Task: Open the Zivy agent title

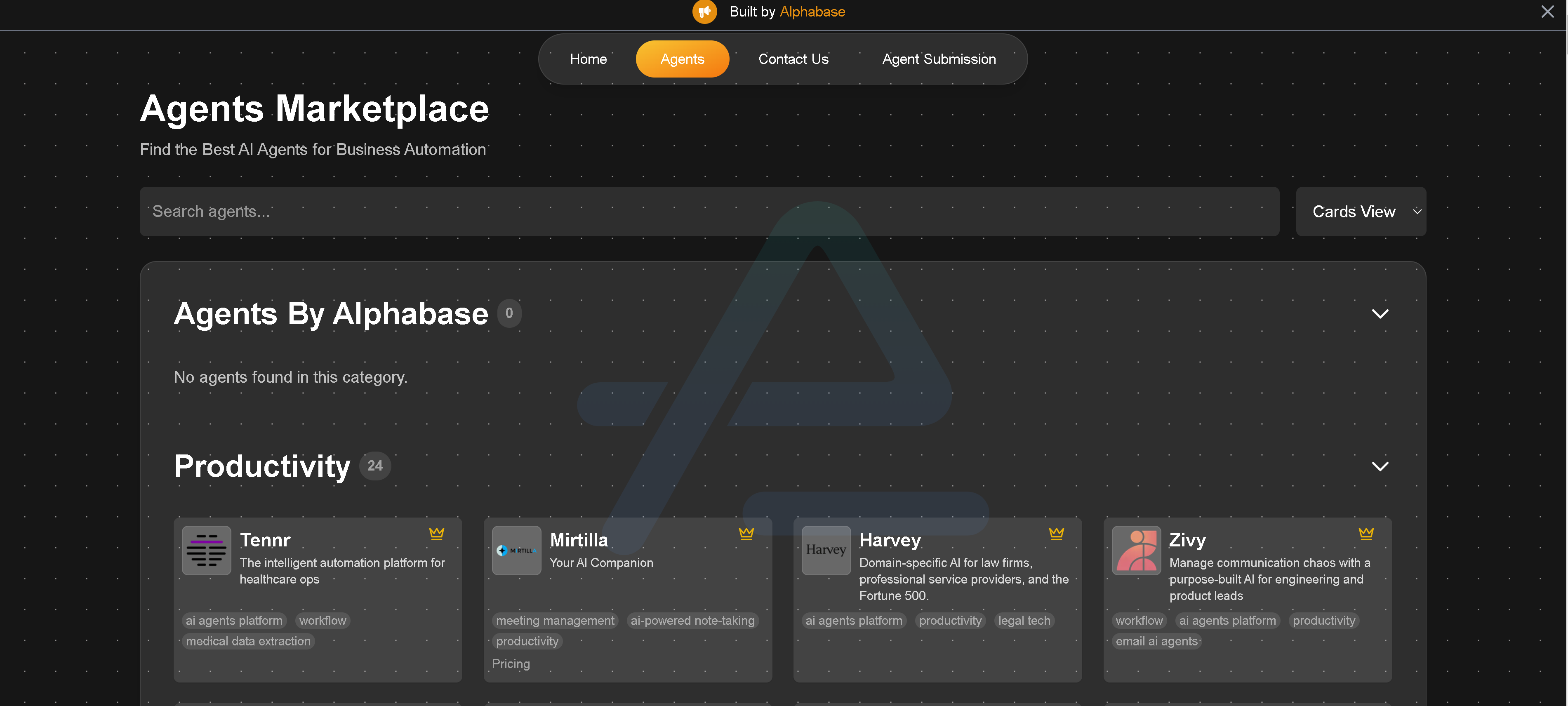Action: (1187, 540)
